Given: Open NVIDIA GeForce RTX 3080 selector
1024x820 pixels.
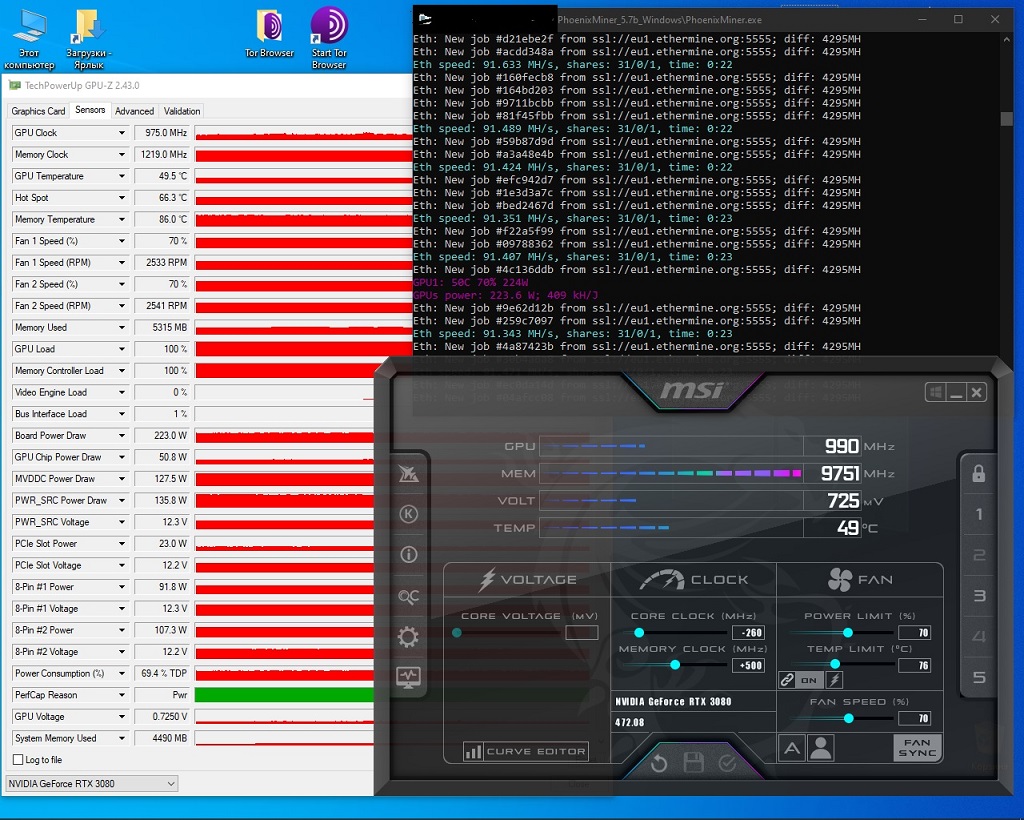Looking at the screenshot, I should click(91, 783).
